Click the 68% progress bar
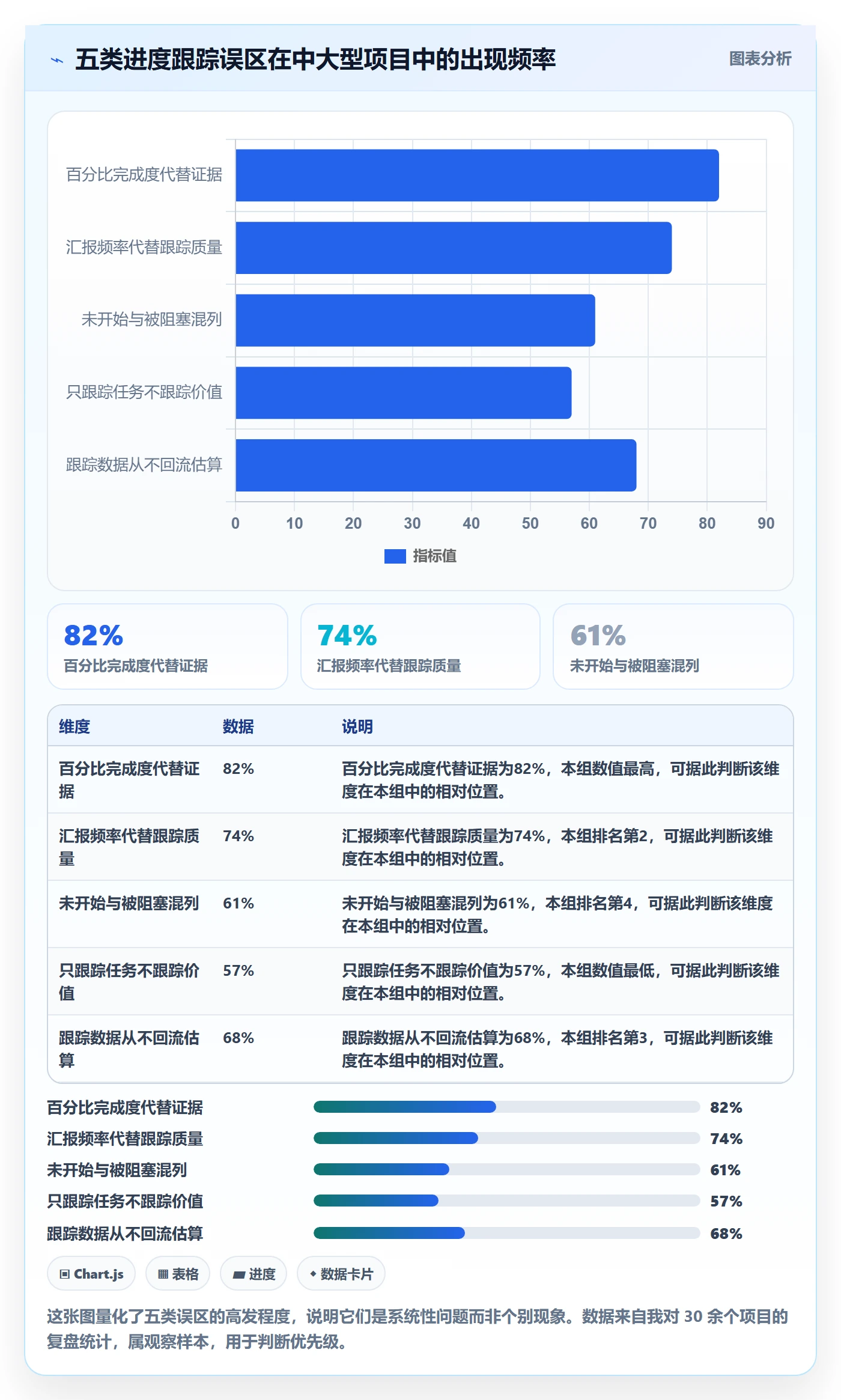This screenshot has height=1400, width=841. [x=507, y=1233]
